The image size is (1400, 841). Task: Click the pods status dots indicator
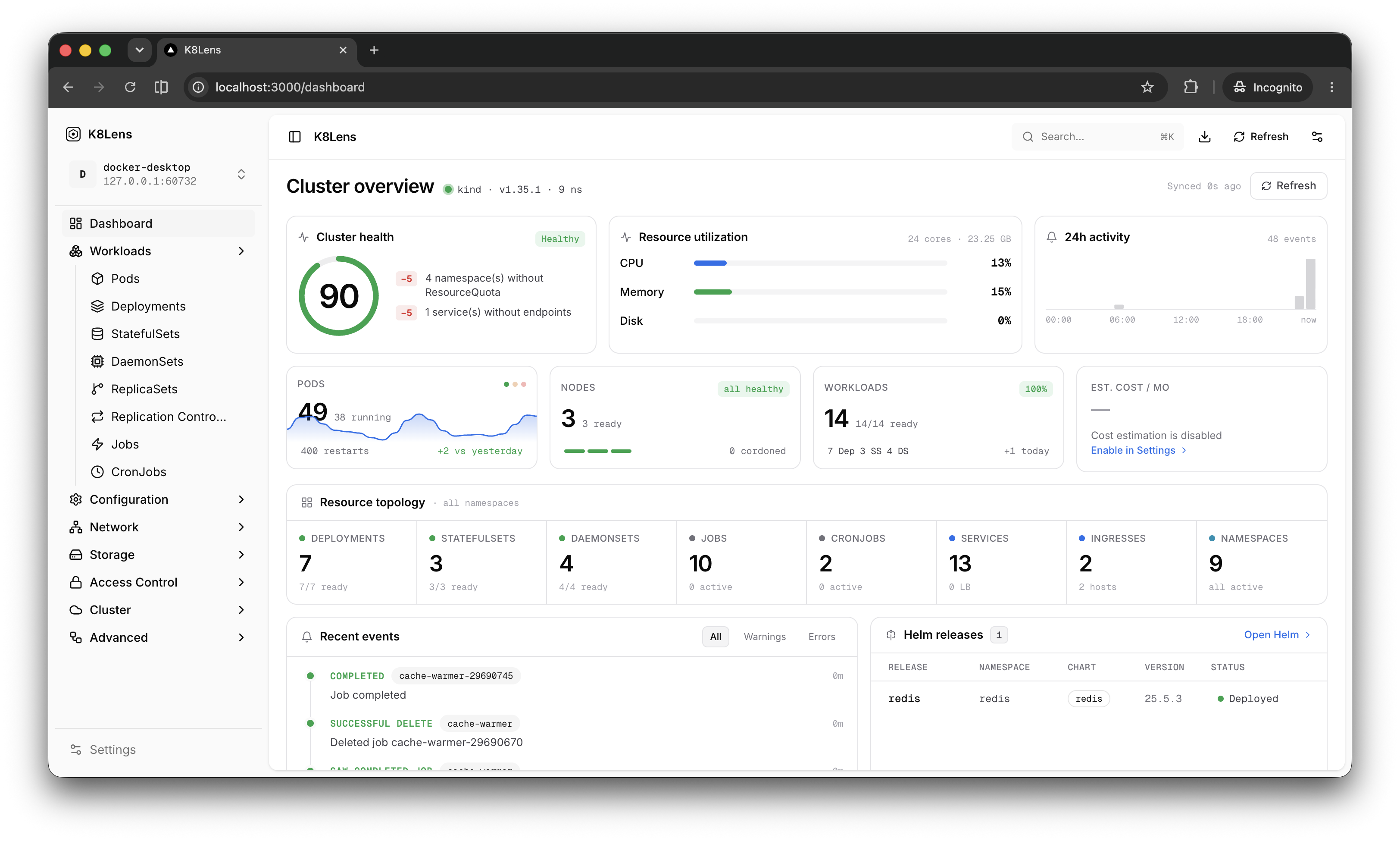pos(515,384)
